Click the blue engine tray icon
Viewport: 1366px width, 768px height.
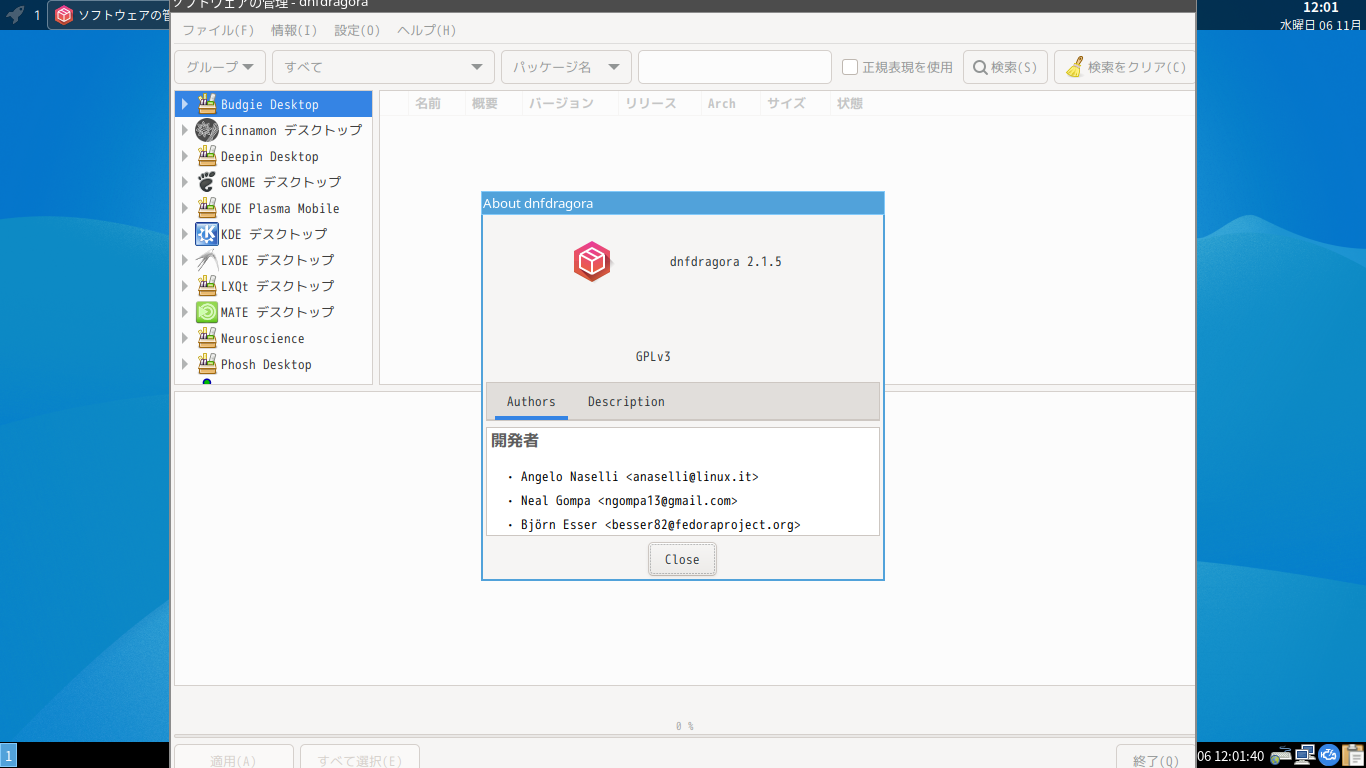click(1329, 756)
